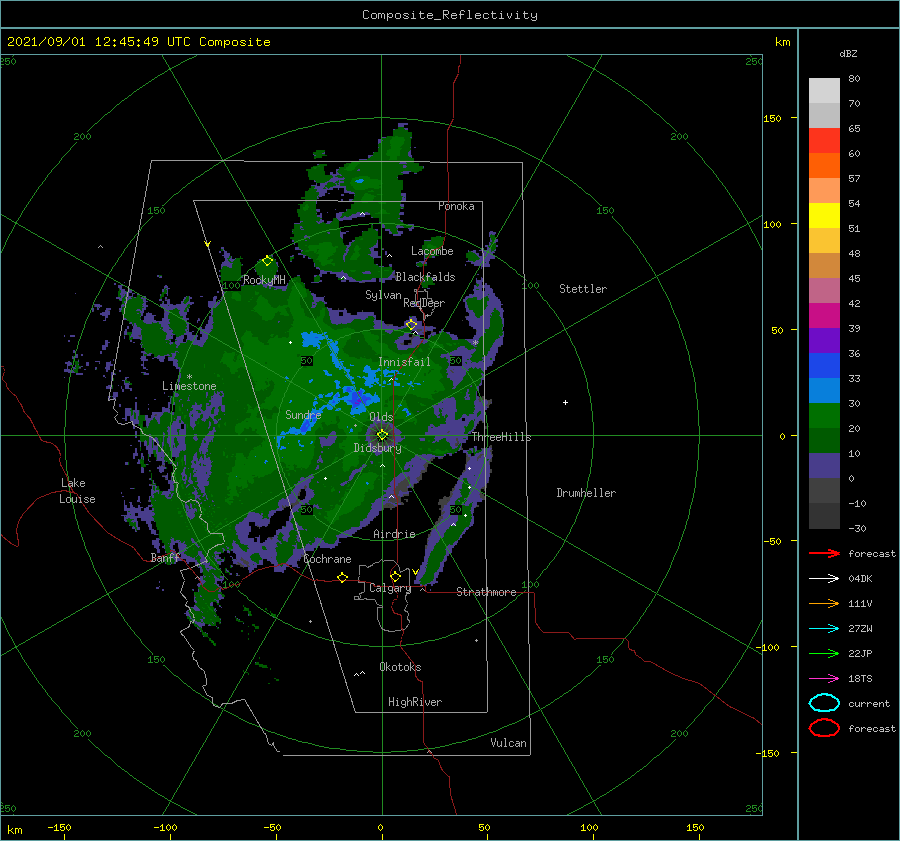
Task: Click the yellow radar site marker at Olds
Action: [382, 435]
